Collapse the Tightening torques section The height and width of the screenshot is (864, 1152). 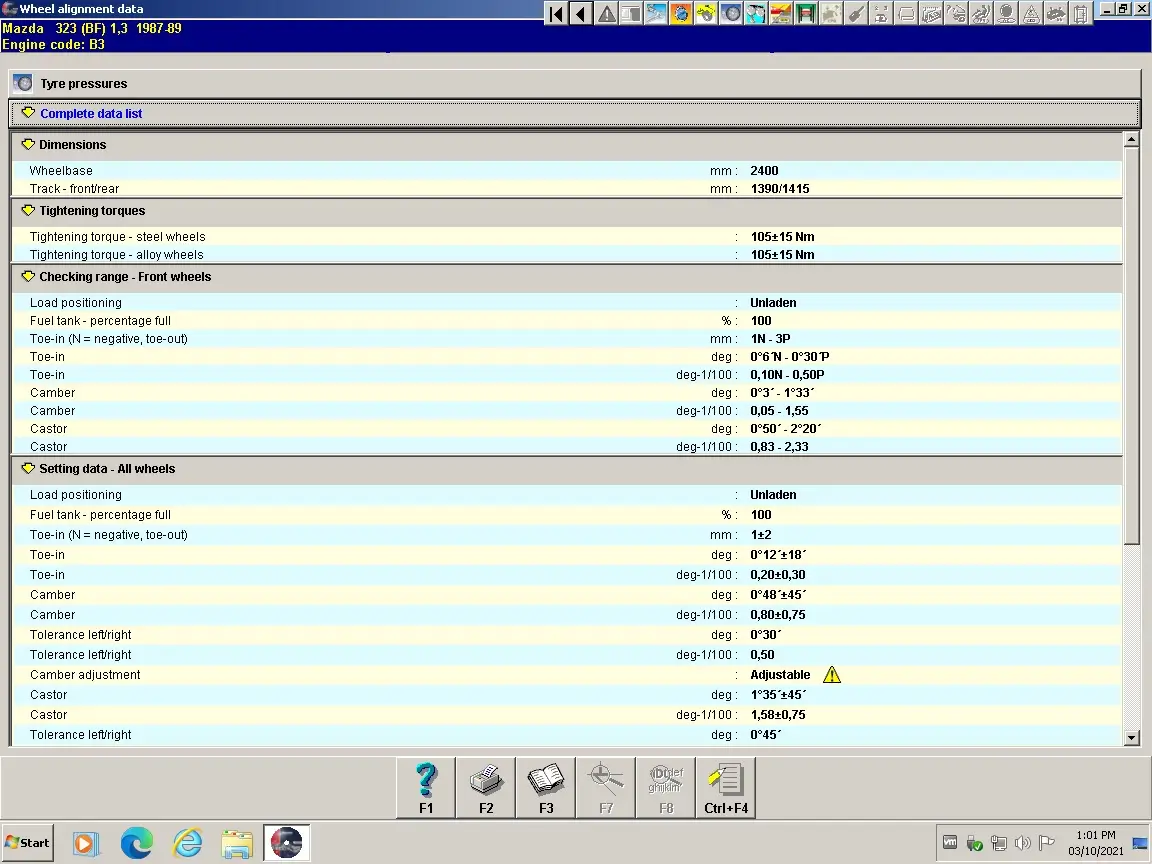tap(28, 211)
